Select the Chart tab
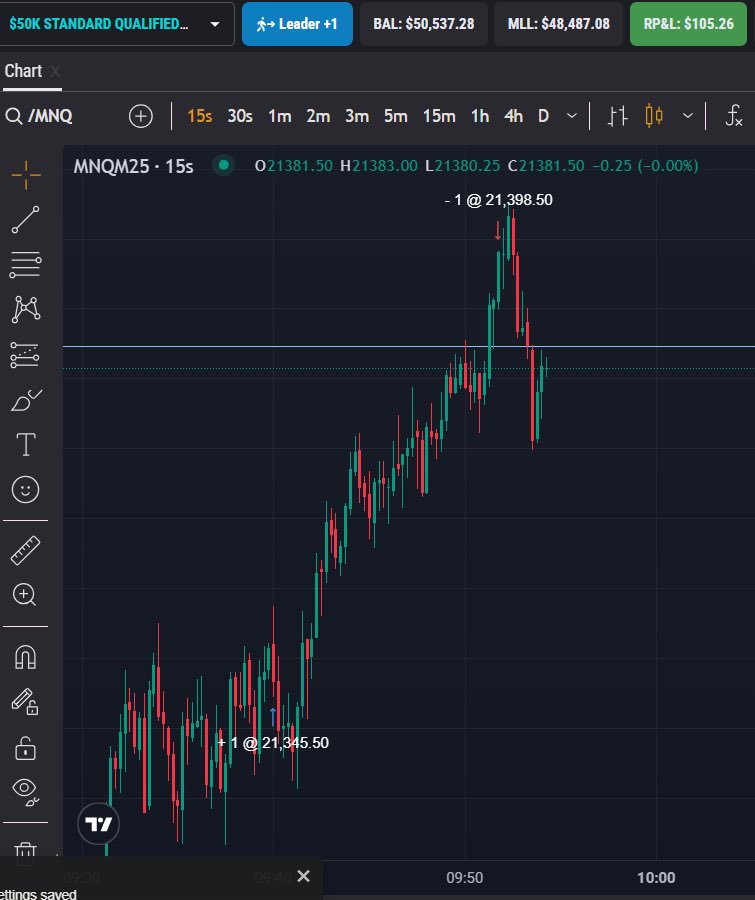Screen dimensions: 755x900 click(x=24, y=71)
